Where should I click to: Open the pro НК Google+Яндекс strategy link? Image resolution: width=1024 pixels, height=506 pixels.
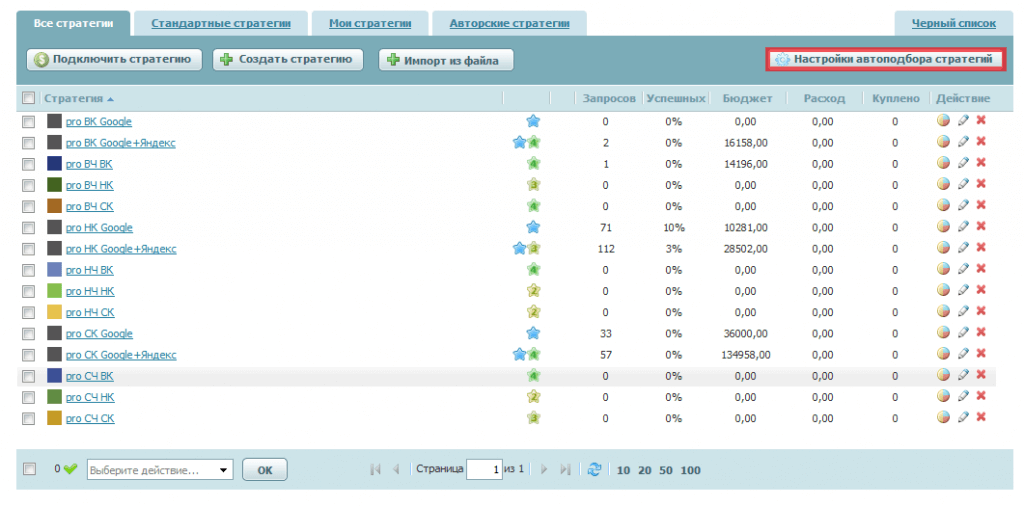point(121,249)
